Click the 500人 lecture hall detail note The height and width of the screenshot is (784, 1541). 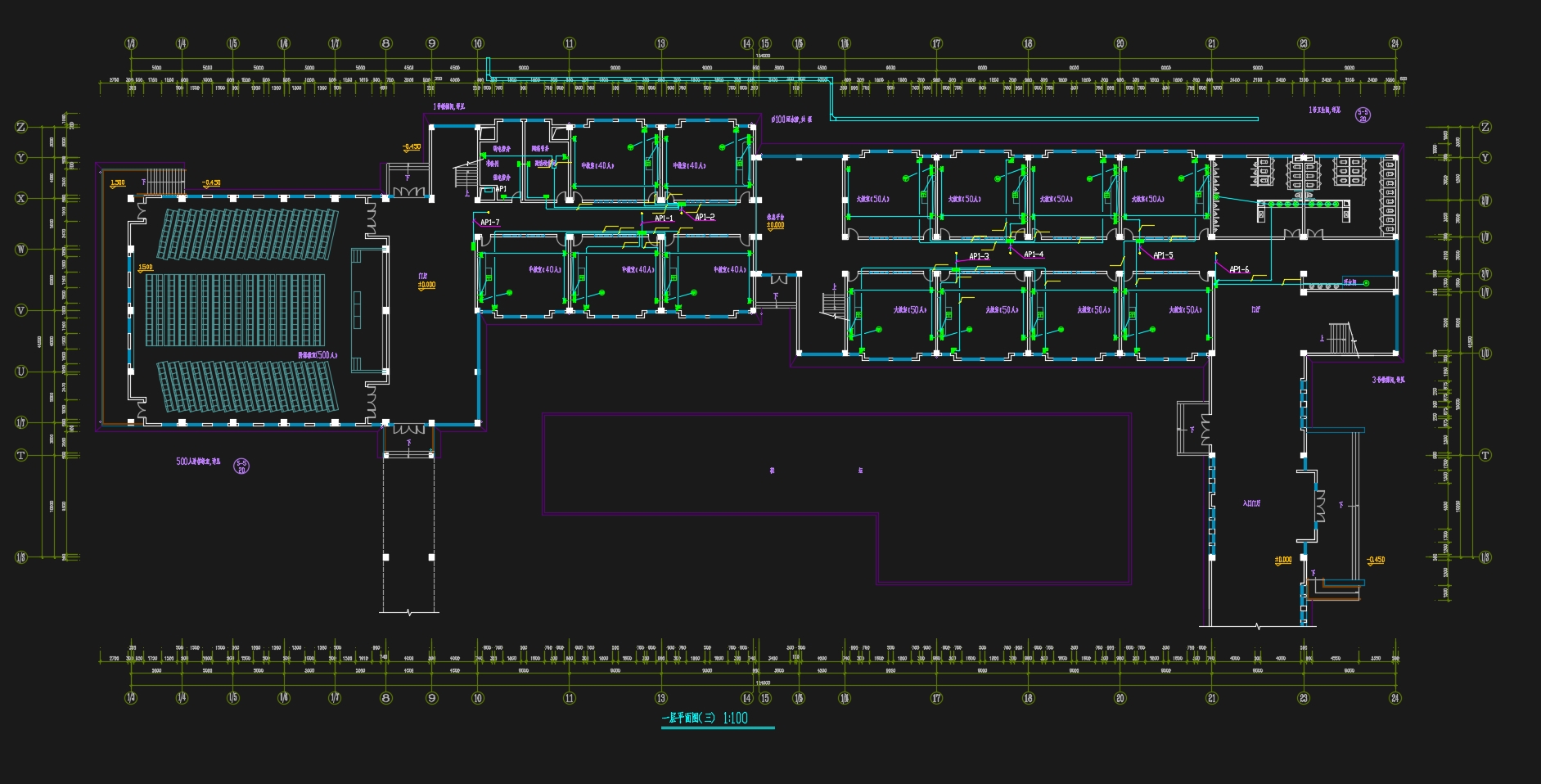(x=198, y=462)
